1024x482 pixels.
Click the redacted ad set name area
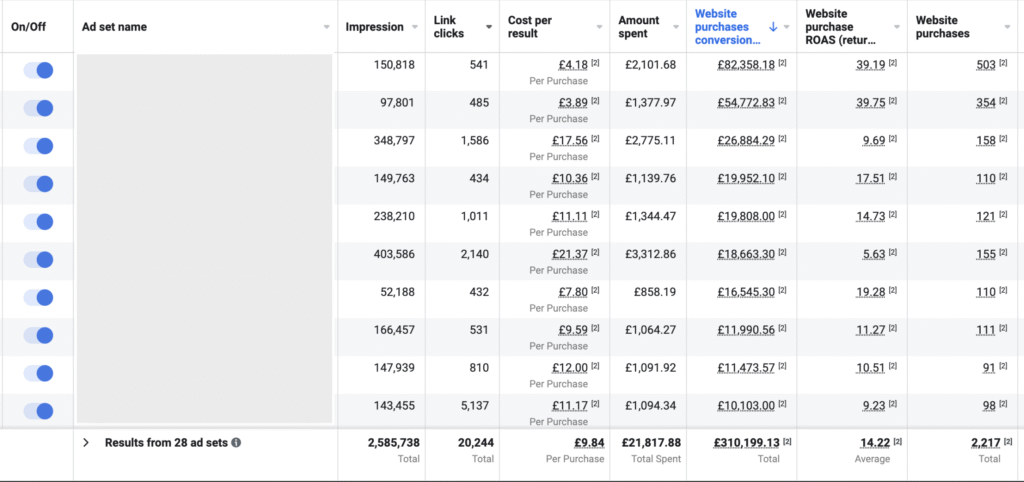pos(204,238)
